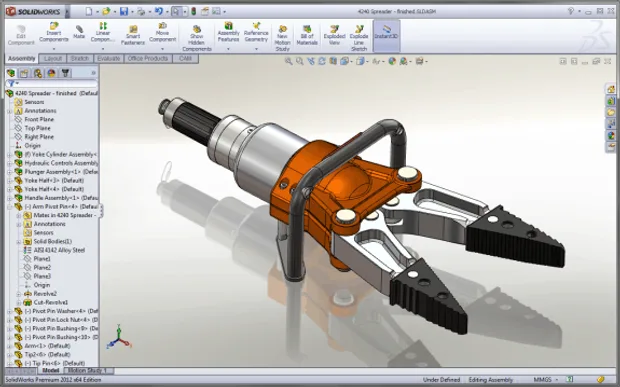Click the Edit Component tool
Screen dimensions: 620x387
click(x=21, y=35)
